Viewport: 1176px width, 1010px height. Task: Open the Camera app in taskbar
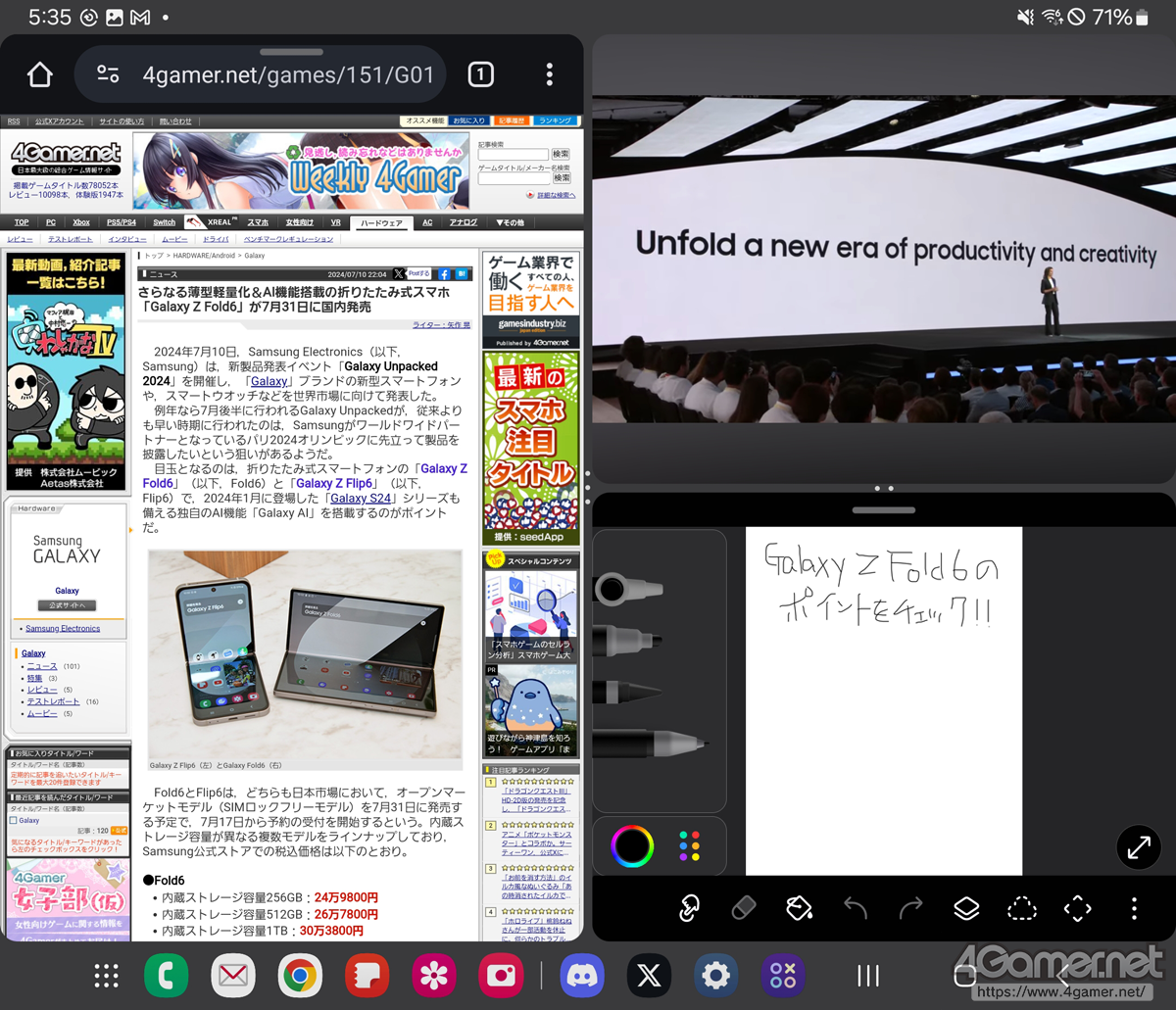point(501,976)
